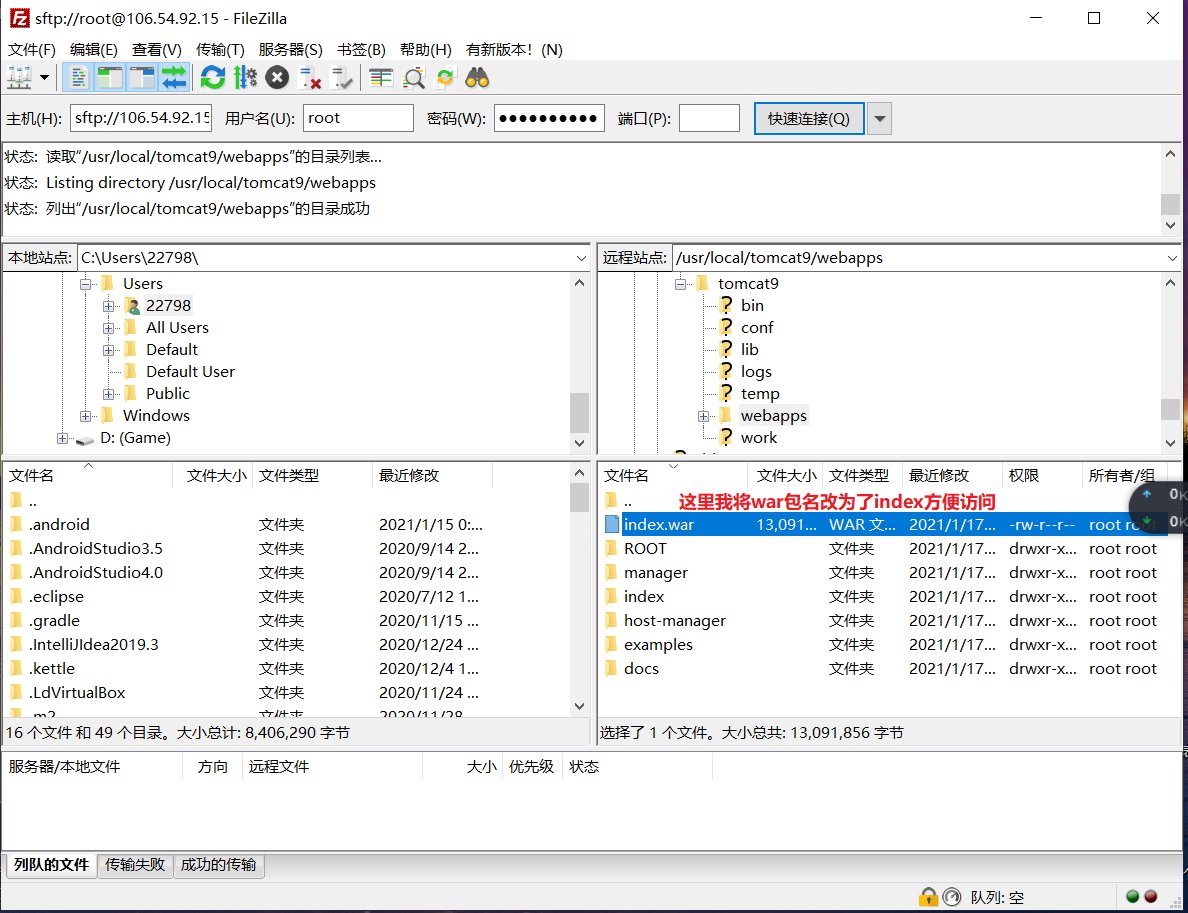Select conf folder in remote tree
Viewport: 1188px width, 913px height.
[x=757, y=328]
